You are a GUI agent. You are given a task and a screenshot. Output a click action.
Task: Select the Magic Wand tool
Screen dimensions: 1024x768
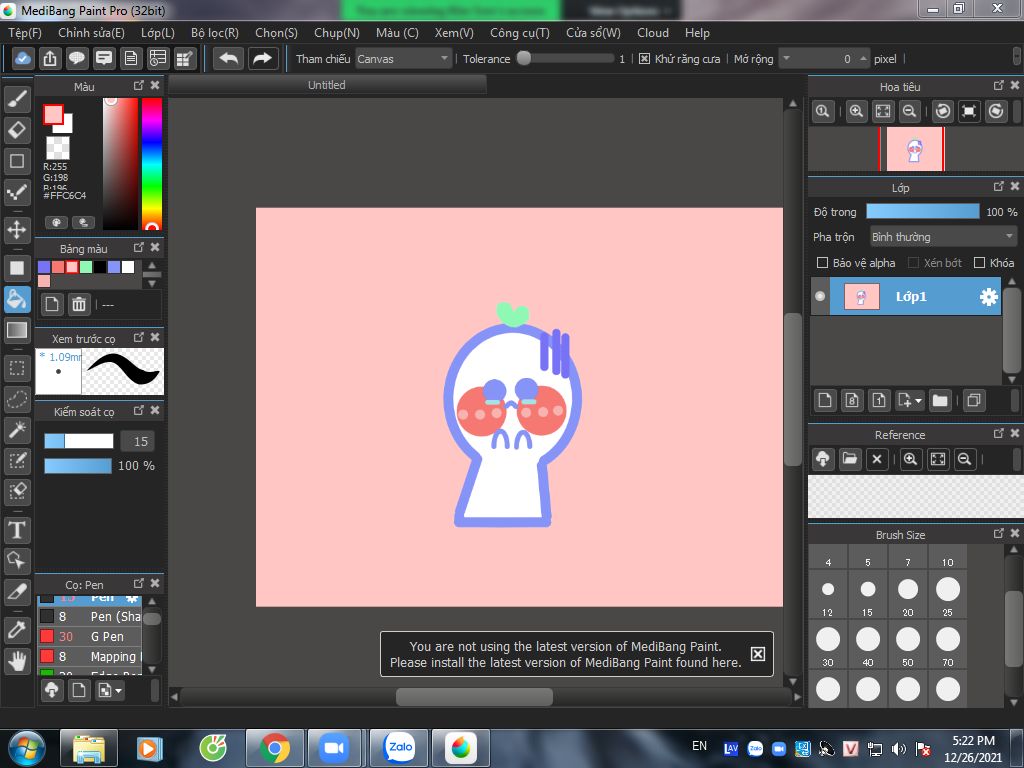pos(17,430)
